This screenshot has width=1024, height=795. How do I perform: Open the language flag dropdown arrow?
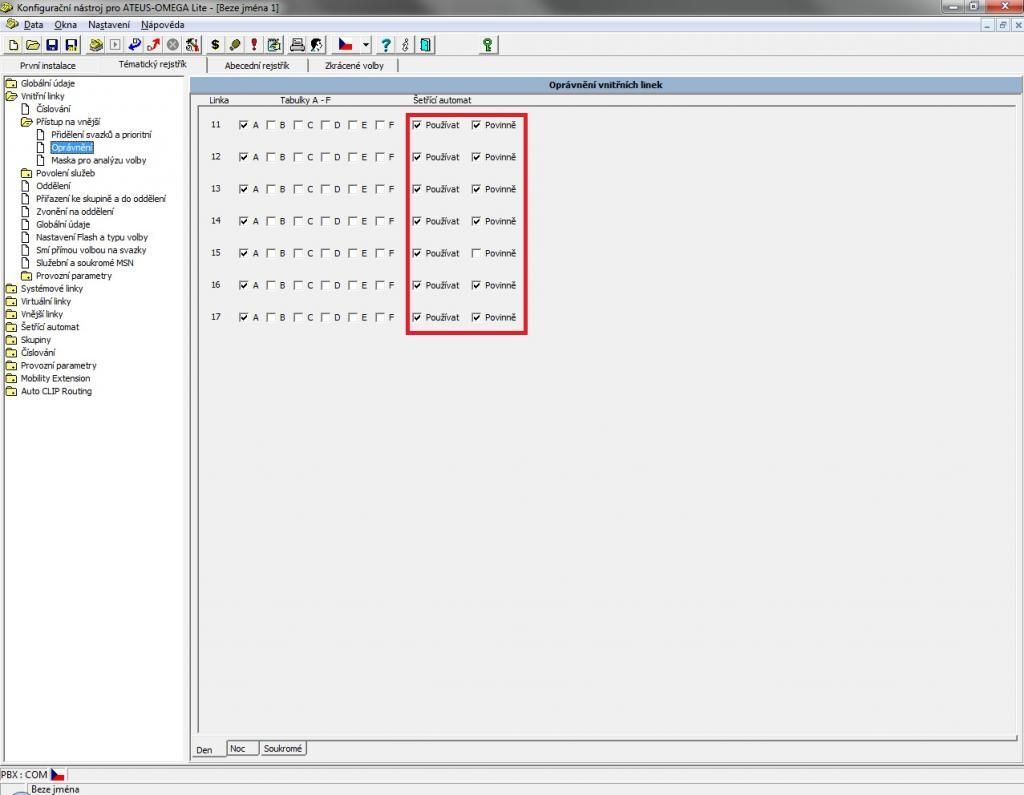click(x=366, y=45)
